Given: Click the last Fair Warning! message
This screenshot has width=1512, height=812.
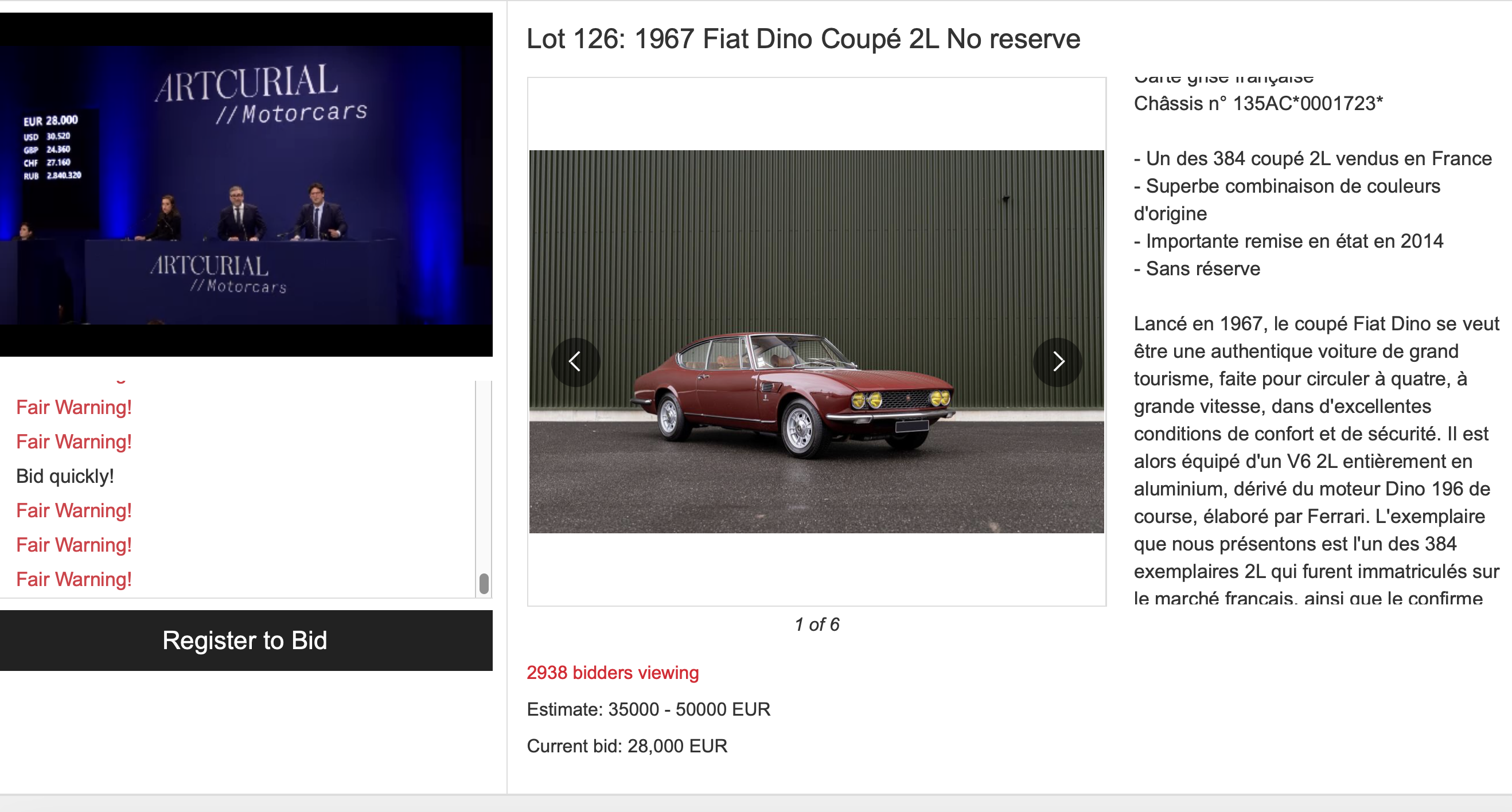Looking at the screenshot, I should [74, 579].
